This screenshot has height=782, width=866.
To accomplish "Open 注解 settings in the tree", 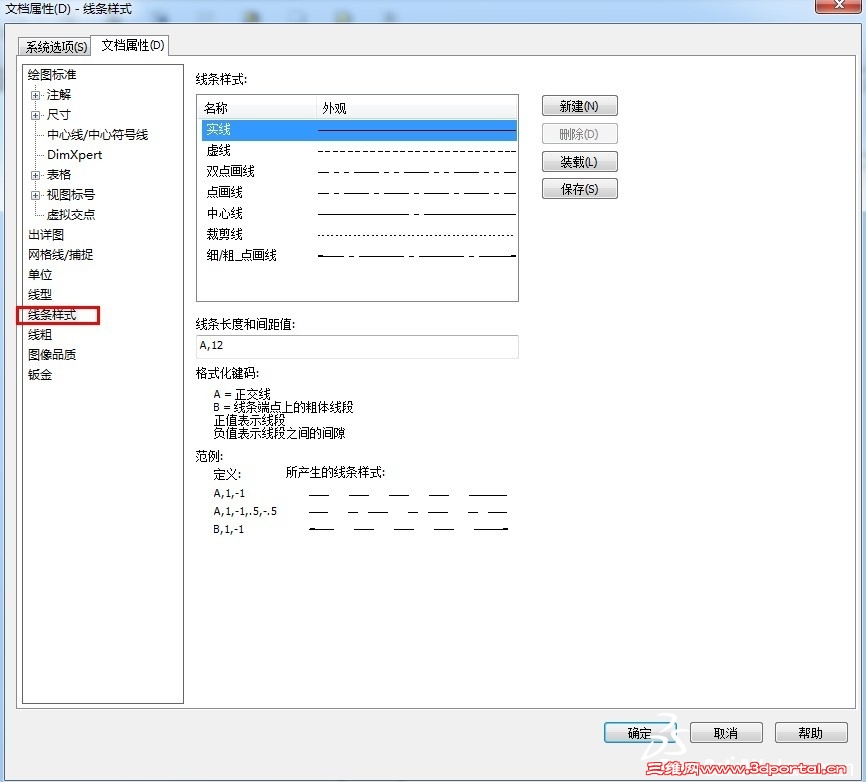I will (x=59, y=94).
